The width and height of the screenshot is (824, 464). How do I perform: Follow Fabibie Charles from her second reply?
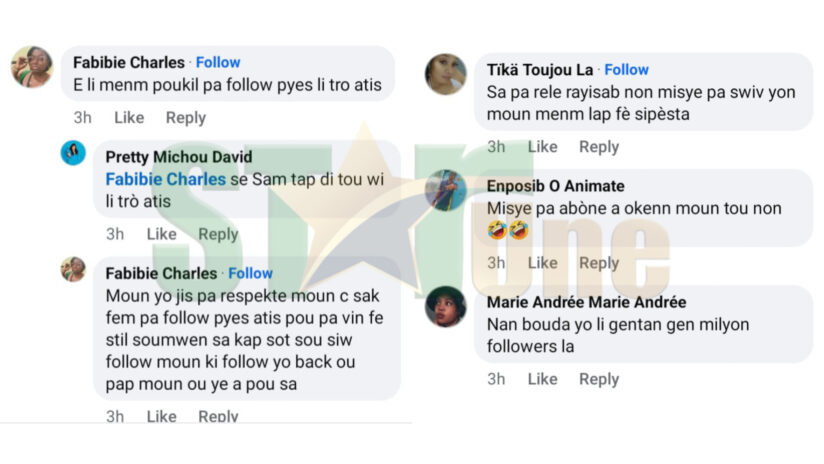coord(250,273)
